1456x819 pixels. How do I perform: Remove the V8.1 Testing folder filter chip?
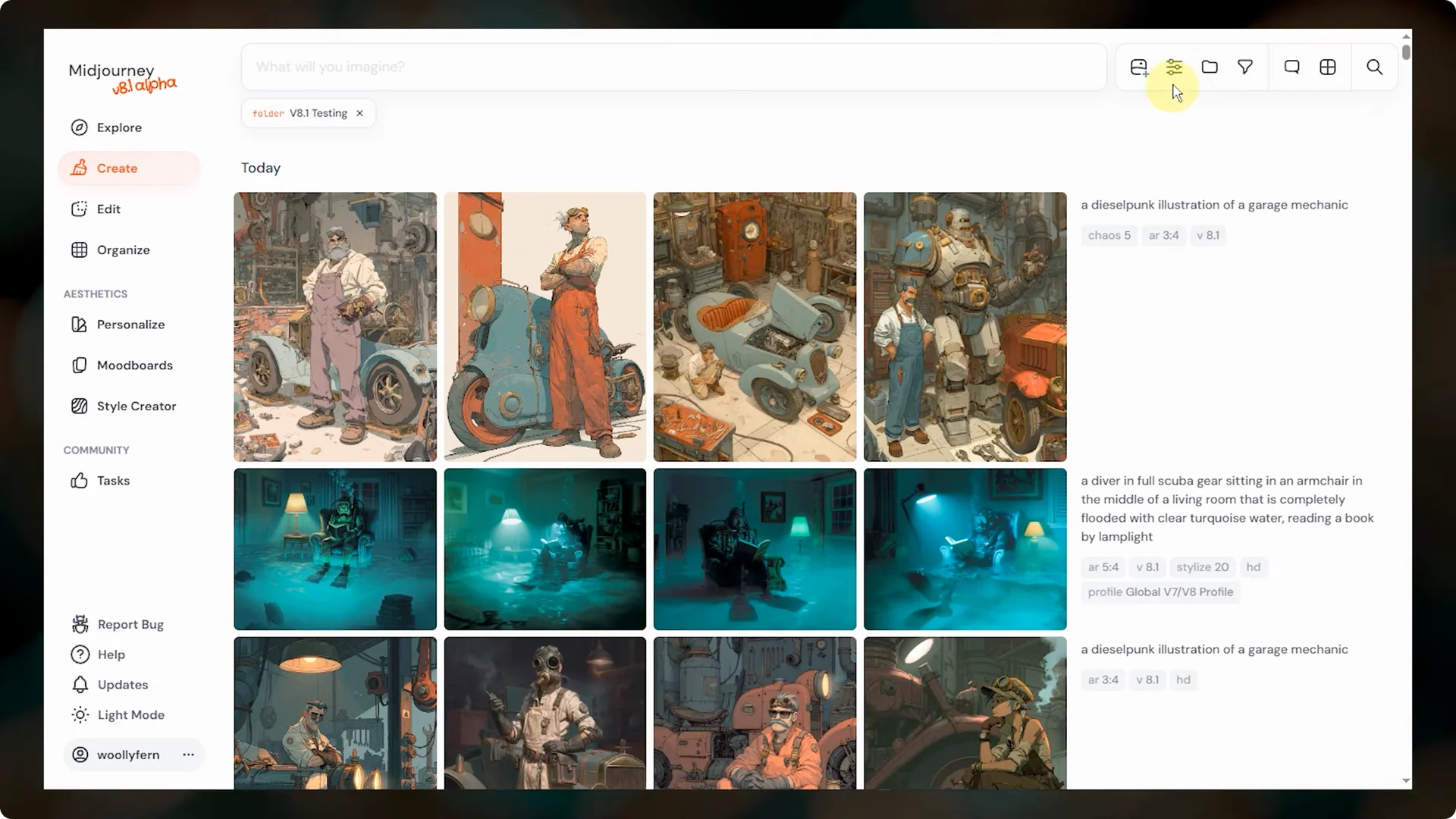click(359, 113)
